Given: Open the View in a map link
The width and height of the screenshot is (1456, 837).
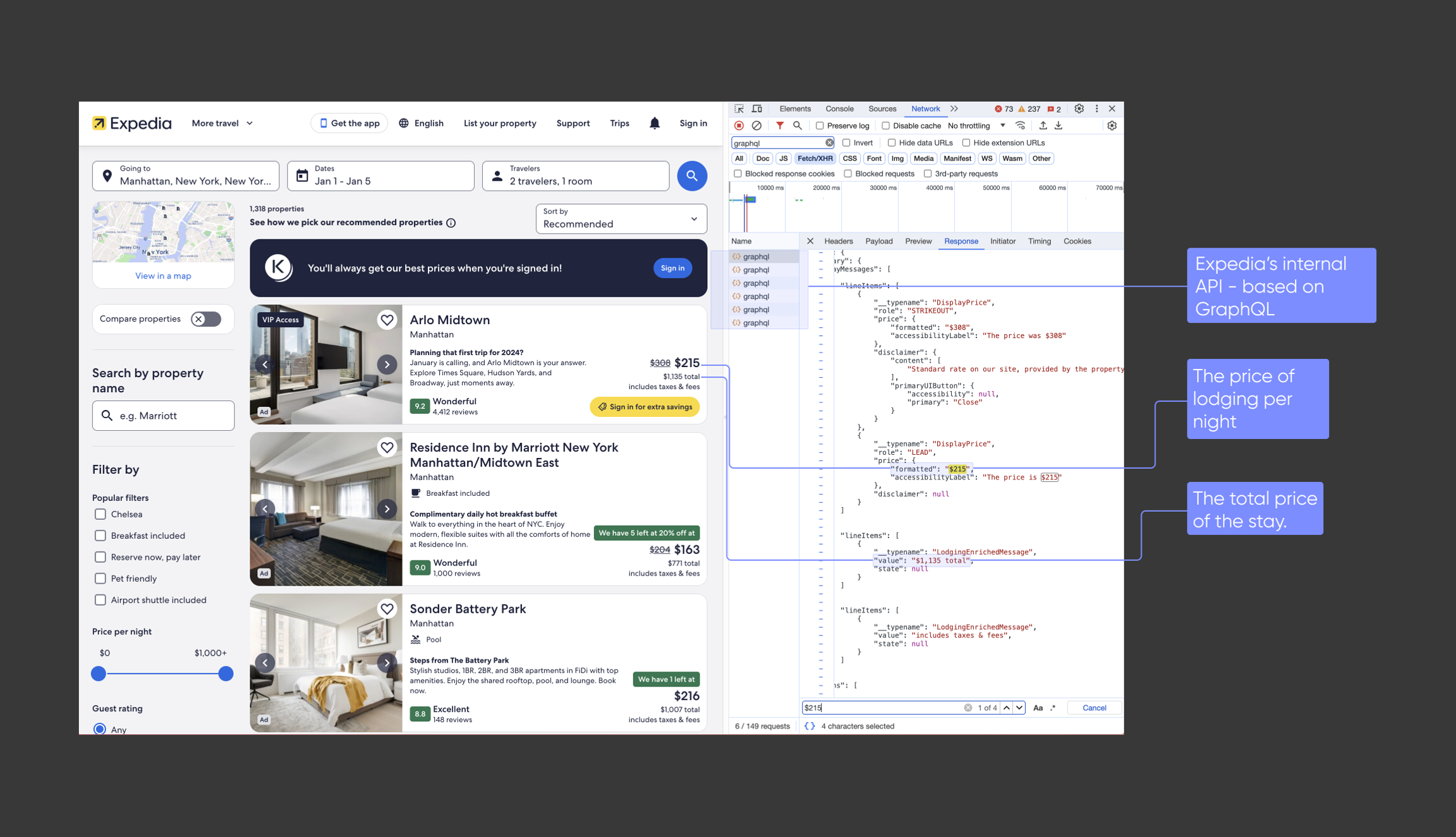Looking at the screenshot, I should point(163,275).
